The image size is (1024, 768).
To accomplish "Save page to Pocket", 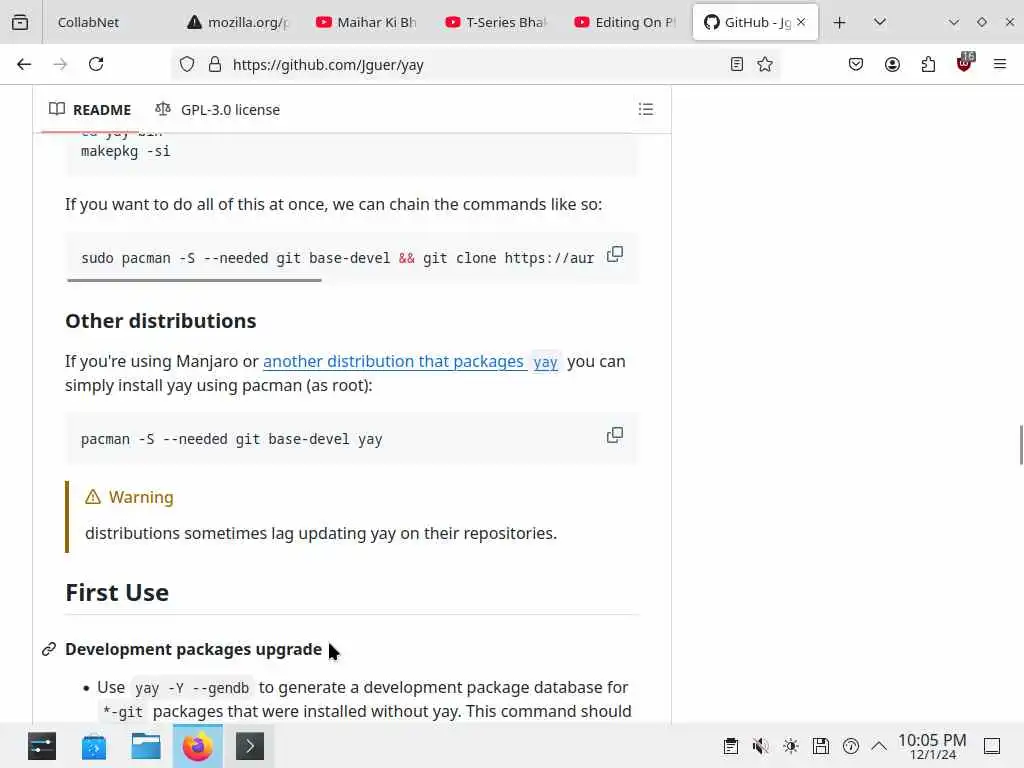I will tap(856, 64).
